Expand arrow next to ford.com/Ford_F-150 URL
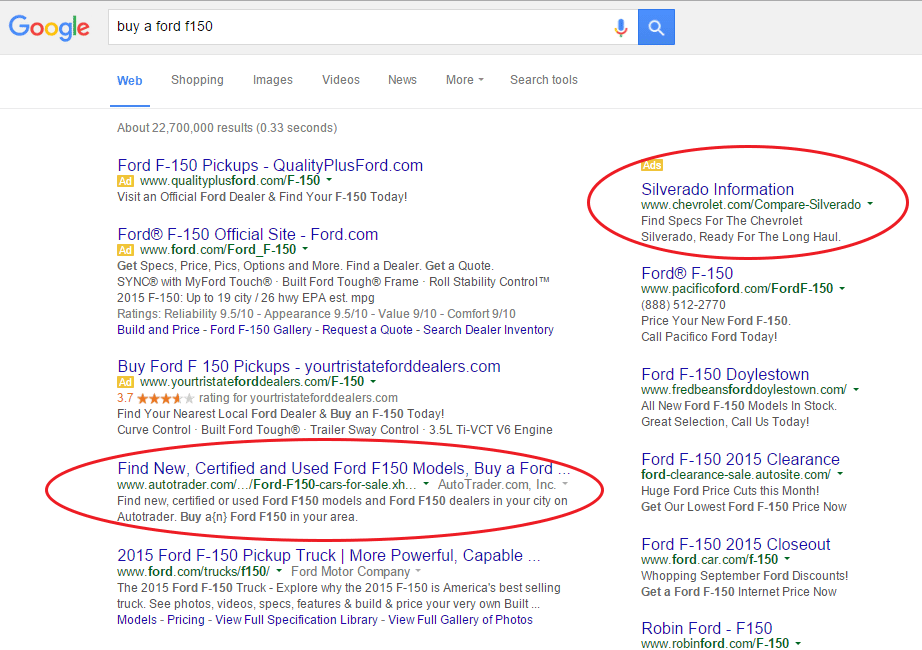 [305, 249]
